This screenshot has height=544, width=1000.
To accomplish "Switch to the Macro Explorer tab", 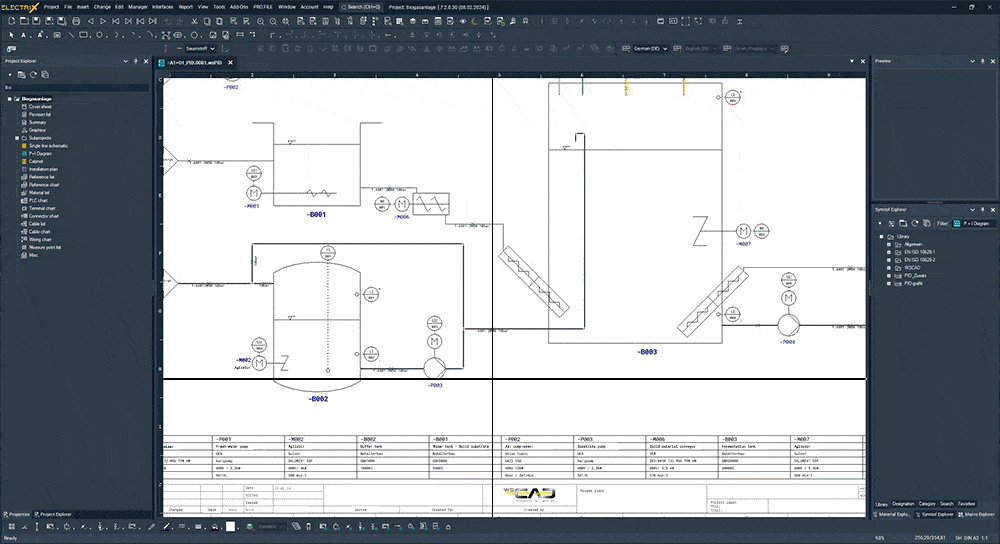I will pyautogui.click(x=976, y=514).
